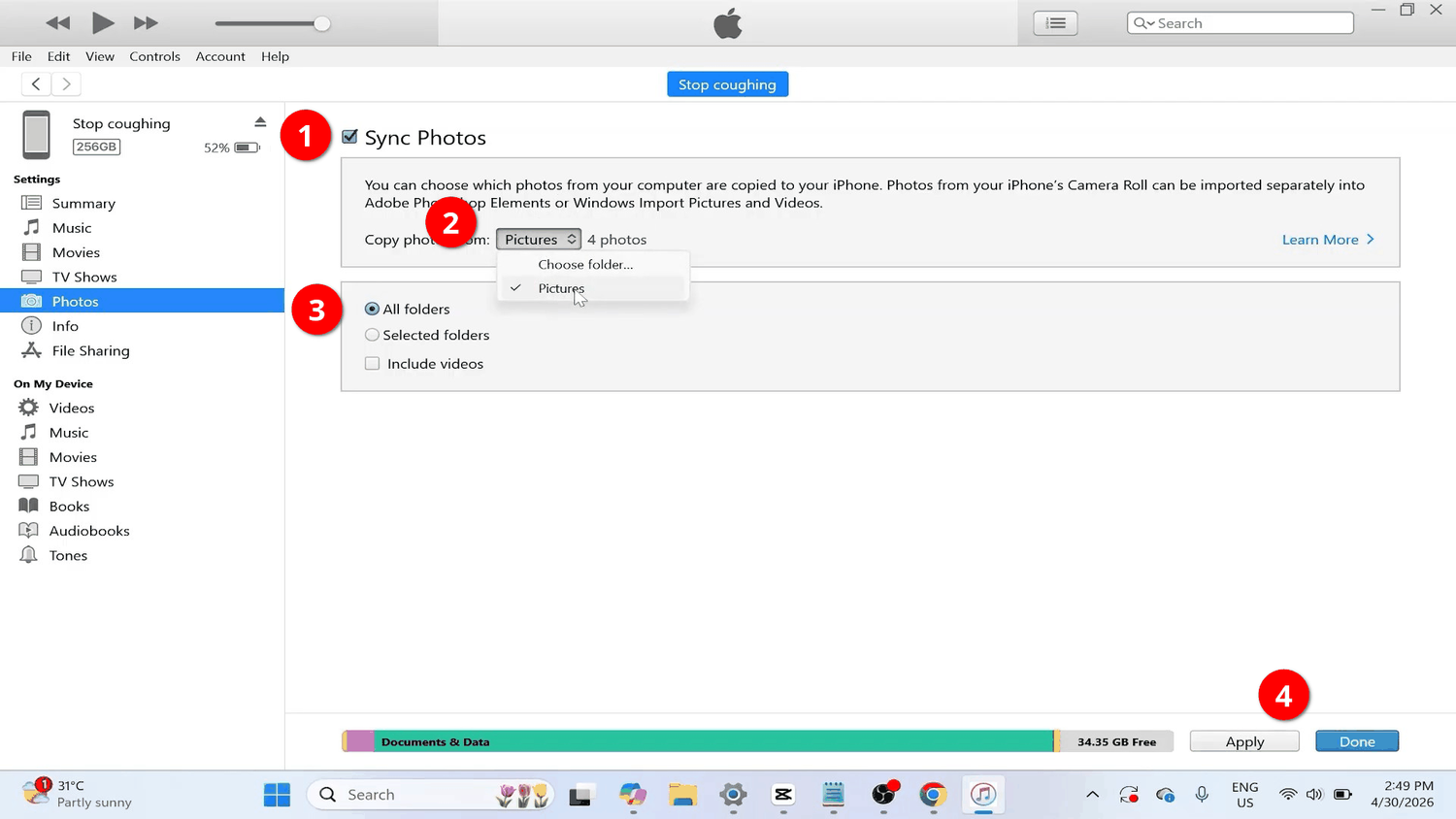Open the Learn More link

(x=1328, y=240)
